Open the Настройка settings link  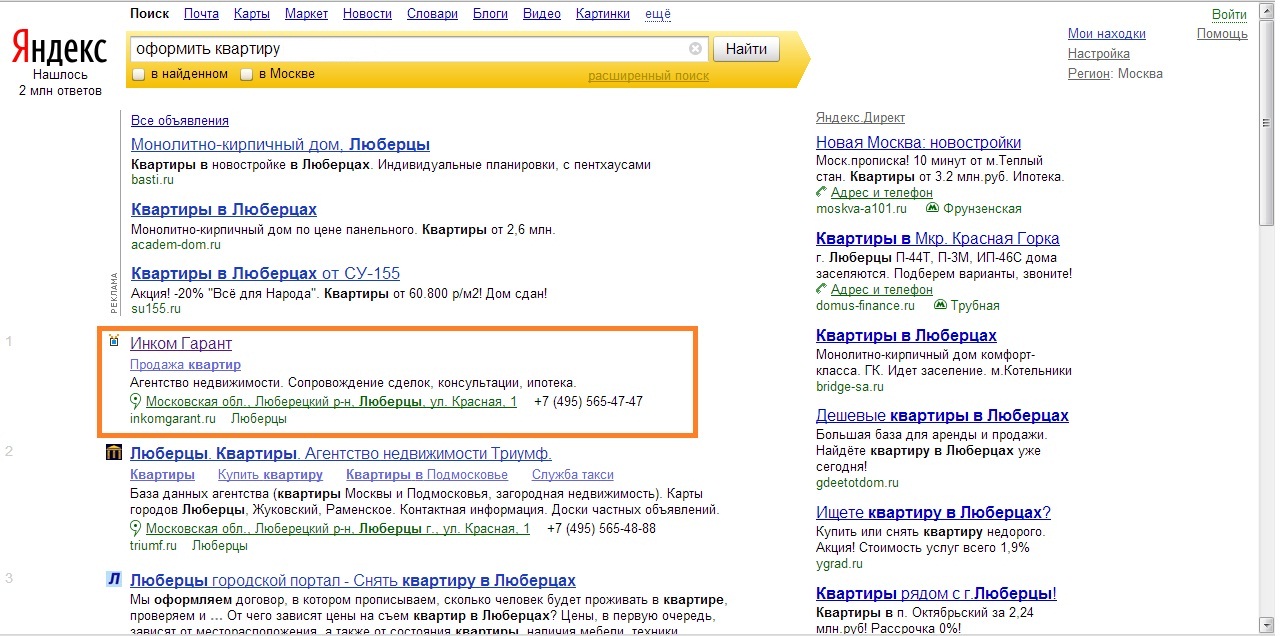point(1099,54)
